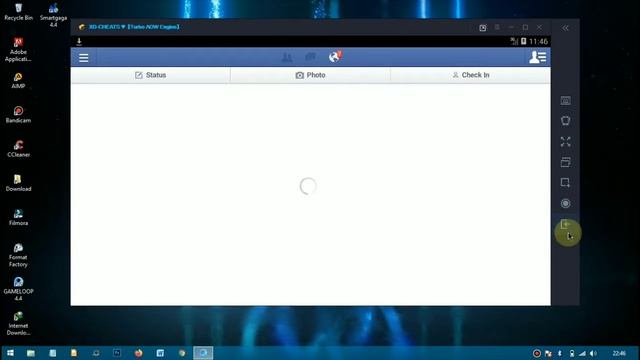Open Bandicam desktop icon
640x360 pixels.
(x=18, y=114)
